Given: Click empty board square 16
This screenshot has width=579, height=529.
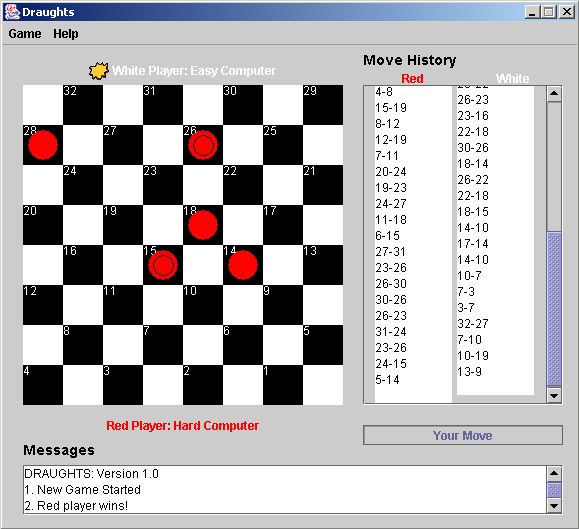Looking at the screenshot, I should pos(83,265).
